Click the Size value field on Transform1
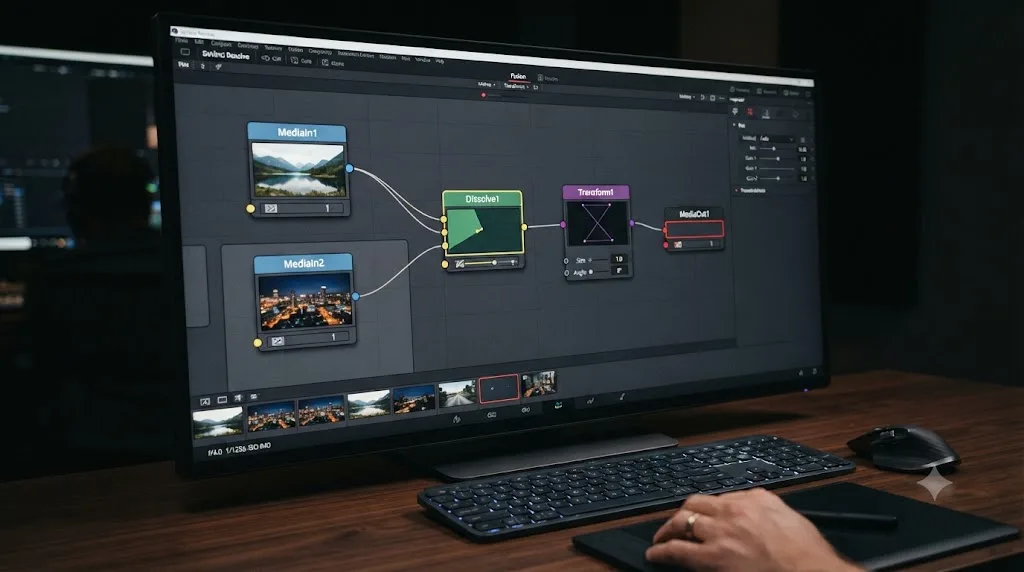 point(618,259)
